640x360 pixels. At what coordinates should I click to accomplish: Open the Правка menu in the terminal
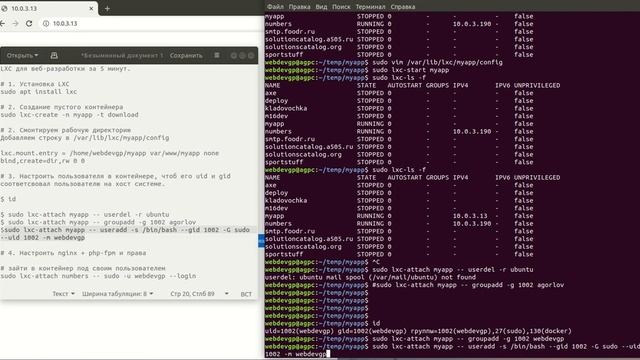[x=299, y=7]
